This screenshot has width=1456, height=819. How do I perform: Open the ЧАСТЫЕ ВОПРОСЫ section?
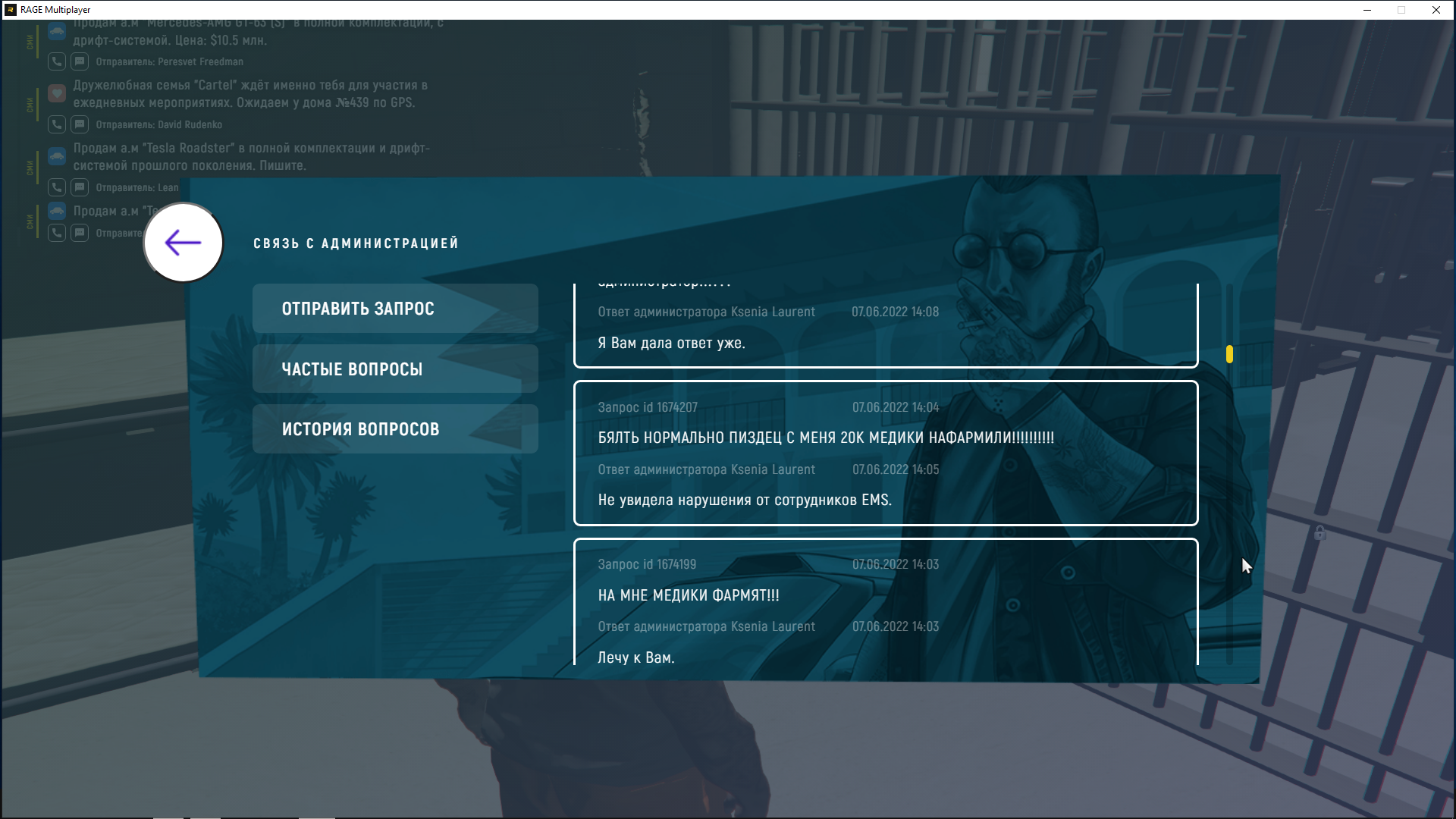[x=395, y=369]
